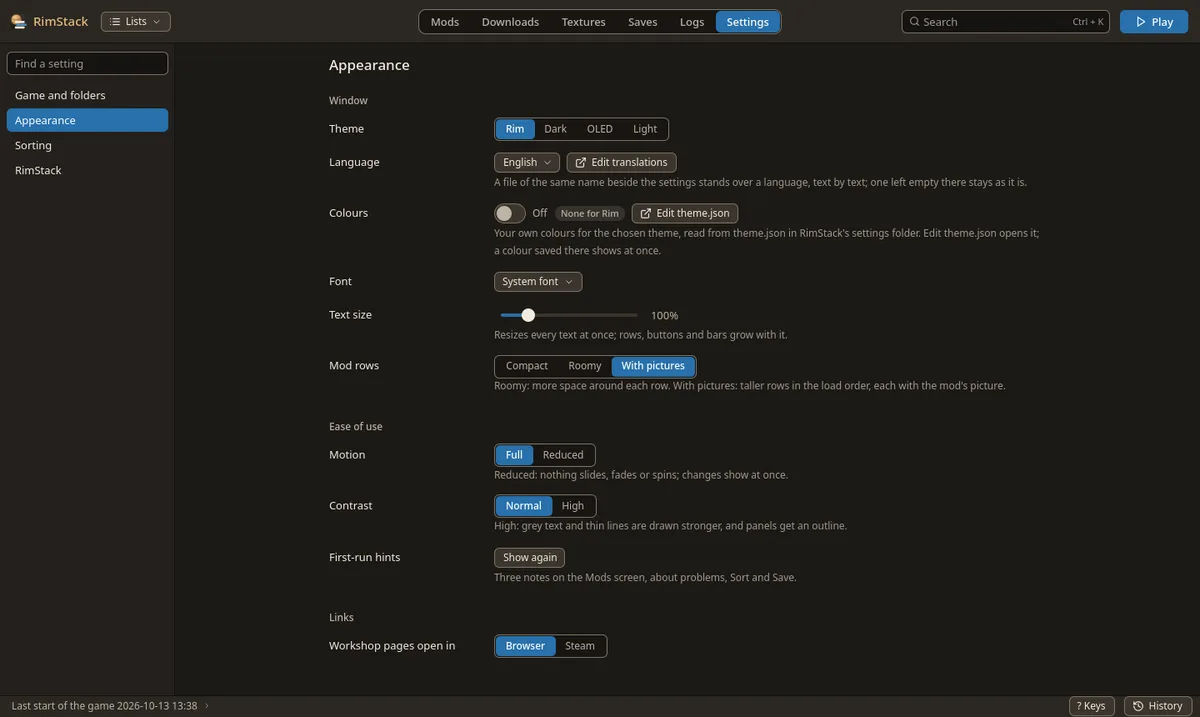Switch to the Logs tab
The image size is (1200, 717).
[x=692, y=22]
